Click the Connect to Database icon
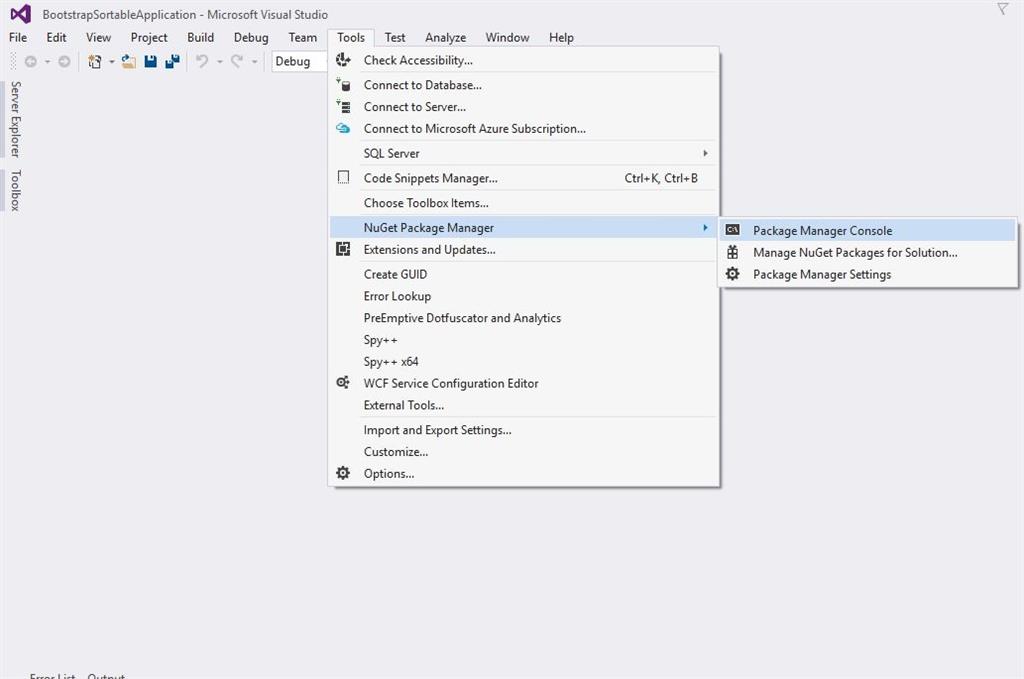This screenshot has height=679, width=1024. click(343, 84)
